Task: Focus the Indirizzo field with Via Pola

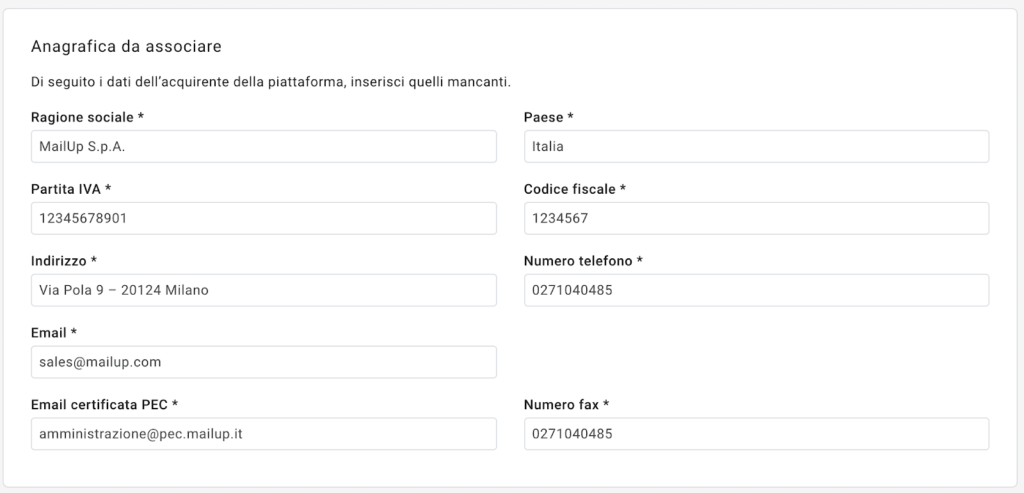Action: 264,290
